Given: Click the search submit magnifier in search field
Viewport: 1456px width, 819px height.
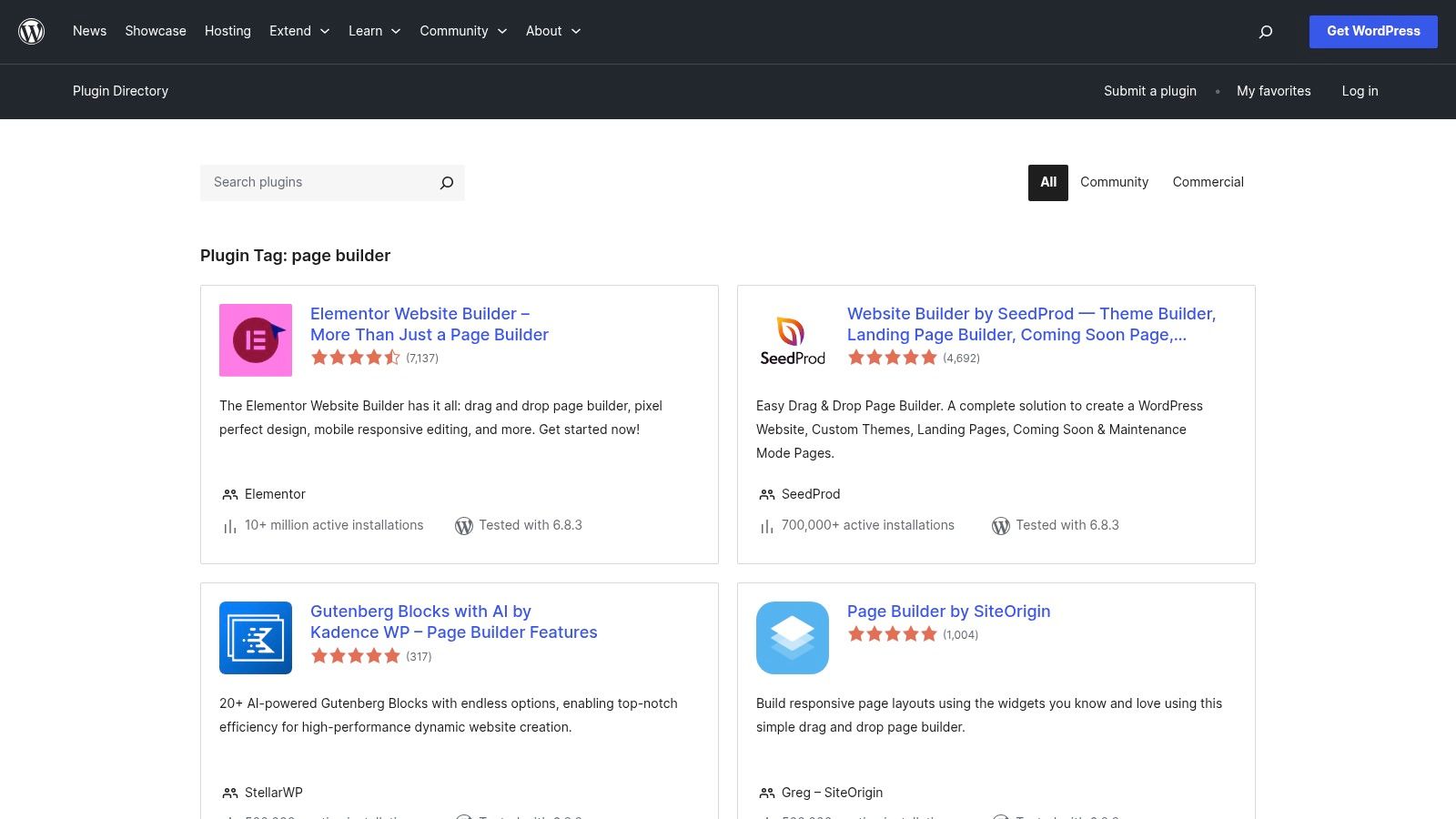Looking at the screenshot, I should (x=446, y=182).
